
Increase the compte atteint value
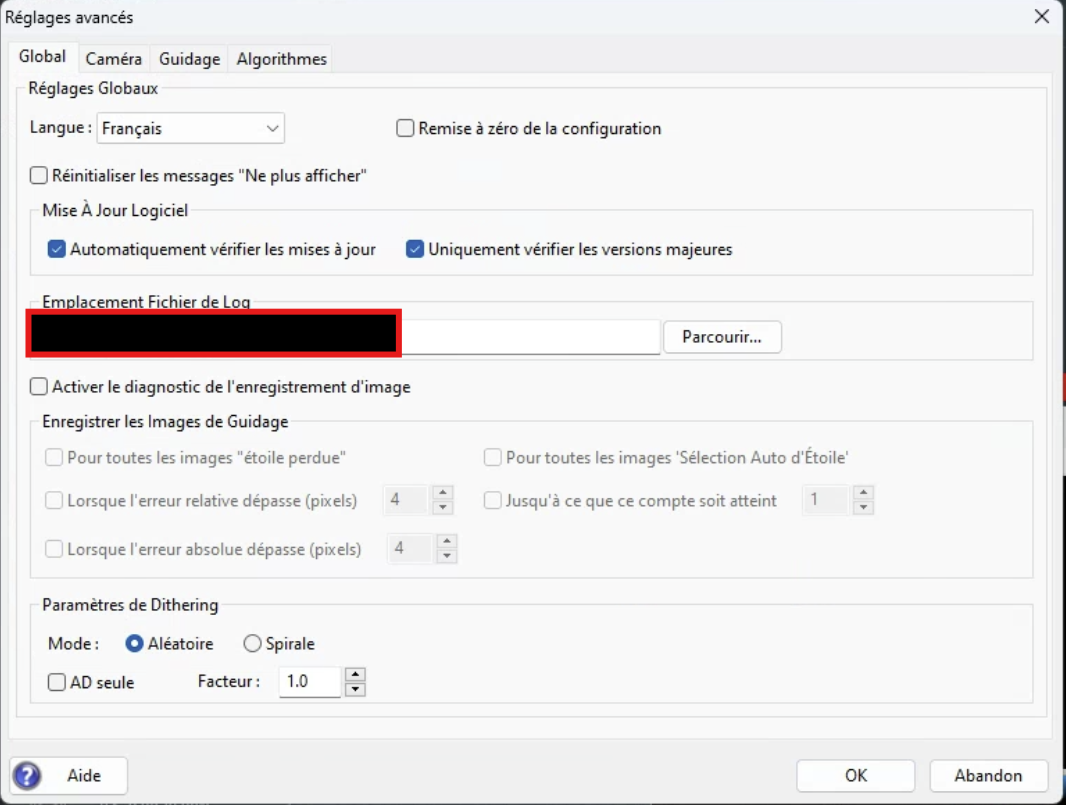click(x=863, y=493)
